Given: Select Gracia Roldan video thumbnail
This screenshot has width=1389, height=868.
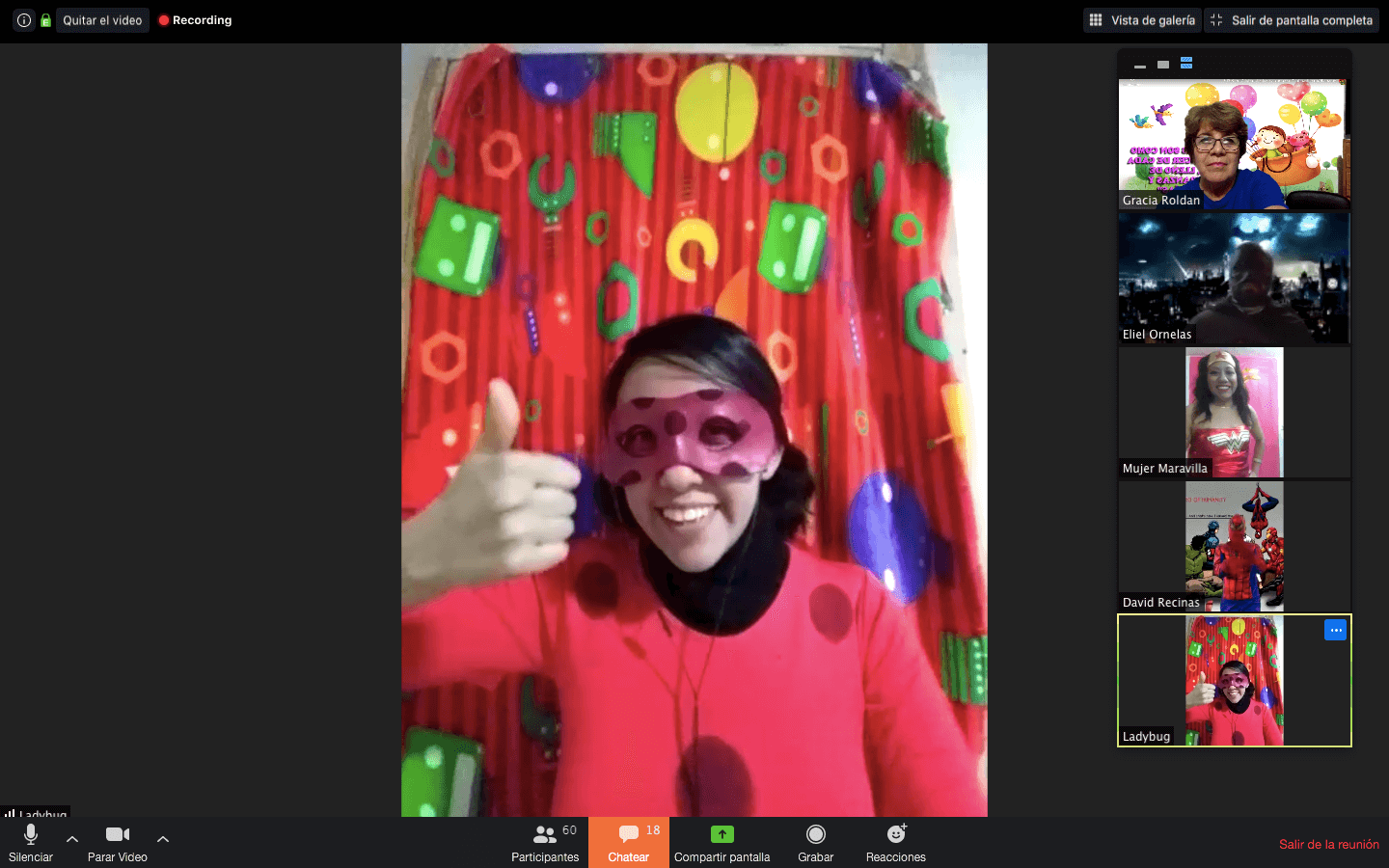Looking at the screenshot, I should (x=1234, y=145).
